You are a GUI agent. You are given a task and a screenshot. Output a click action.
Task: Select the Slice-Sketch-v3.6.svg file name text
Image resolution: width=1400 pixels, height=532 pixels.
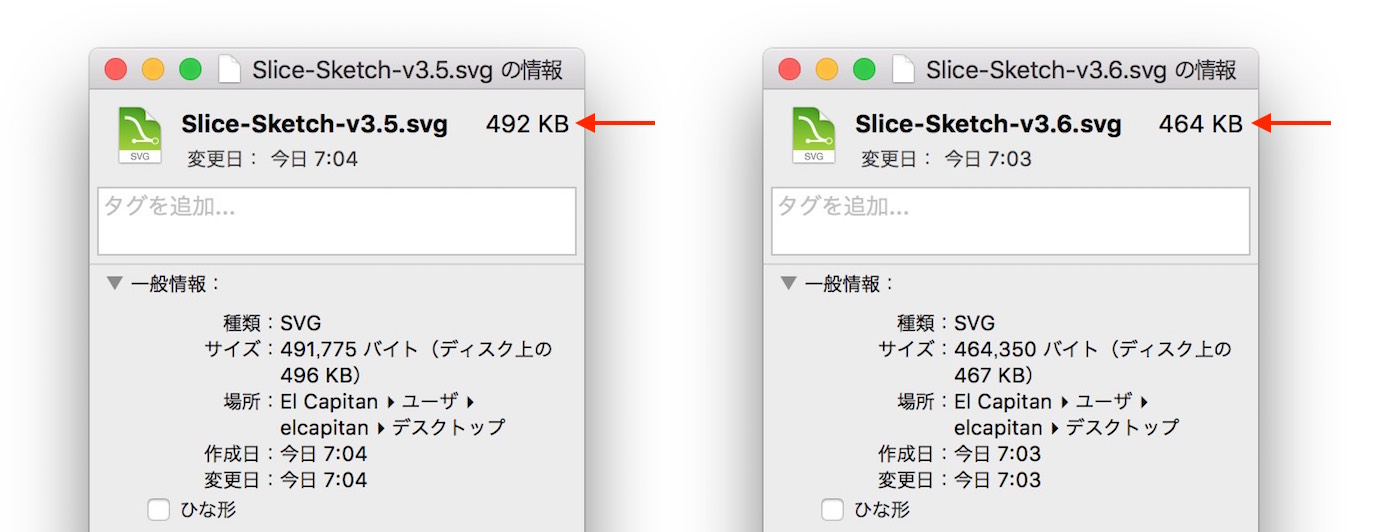pyautogui.click(x=988, y=125)
